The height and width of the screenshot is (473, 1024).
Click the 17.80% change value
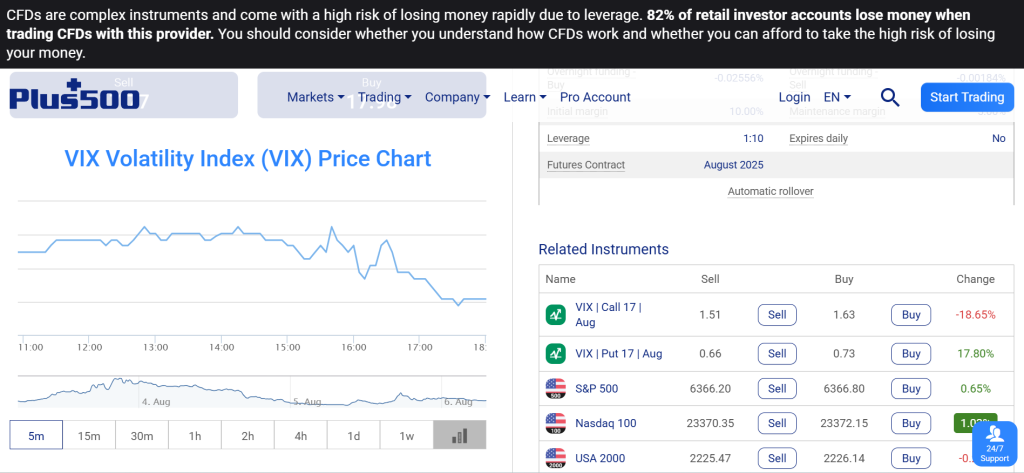[976, 353]
